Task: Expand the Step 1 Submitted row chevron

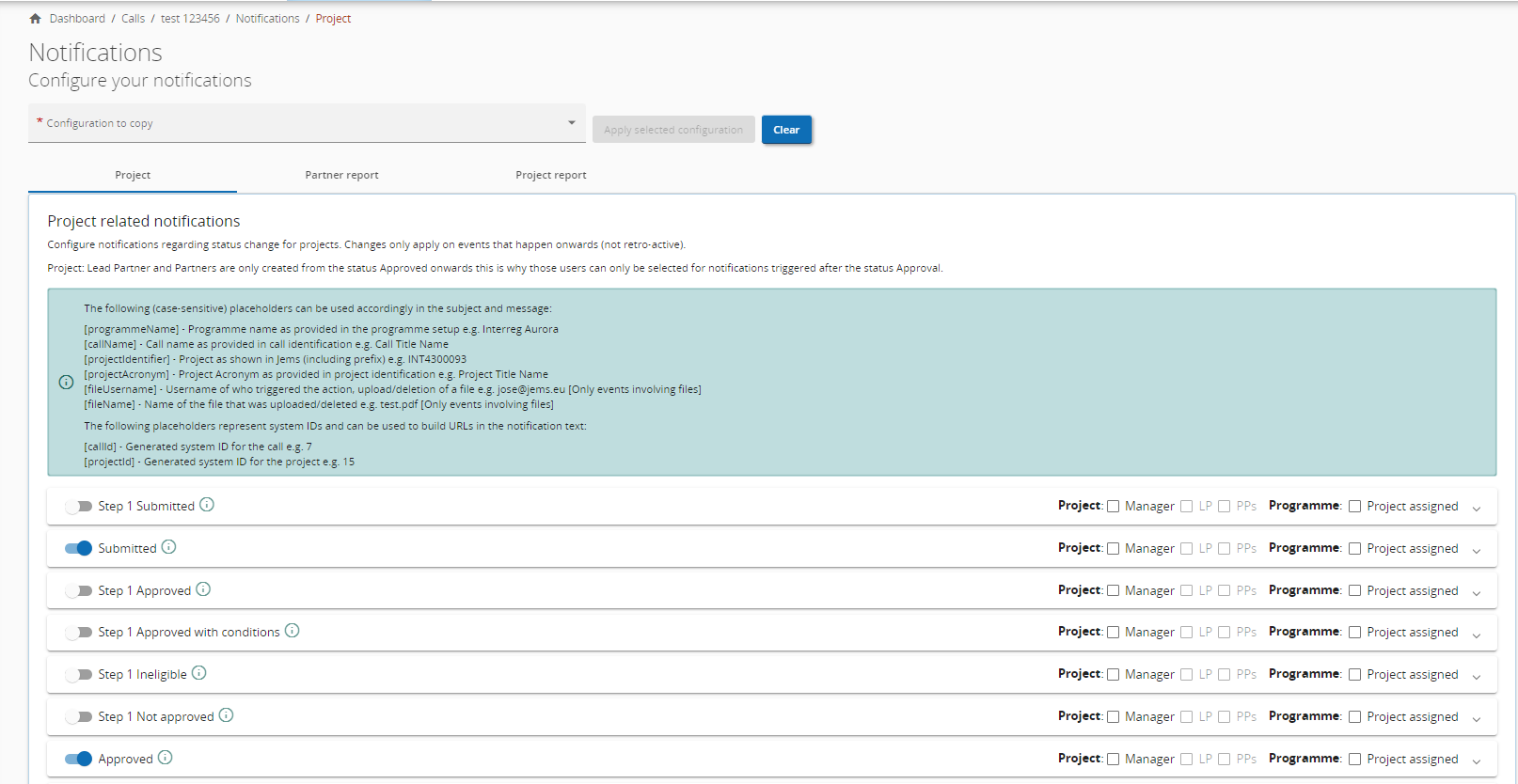Action: click(1477, 508)
